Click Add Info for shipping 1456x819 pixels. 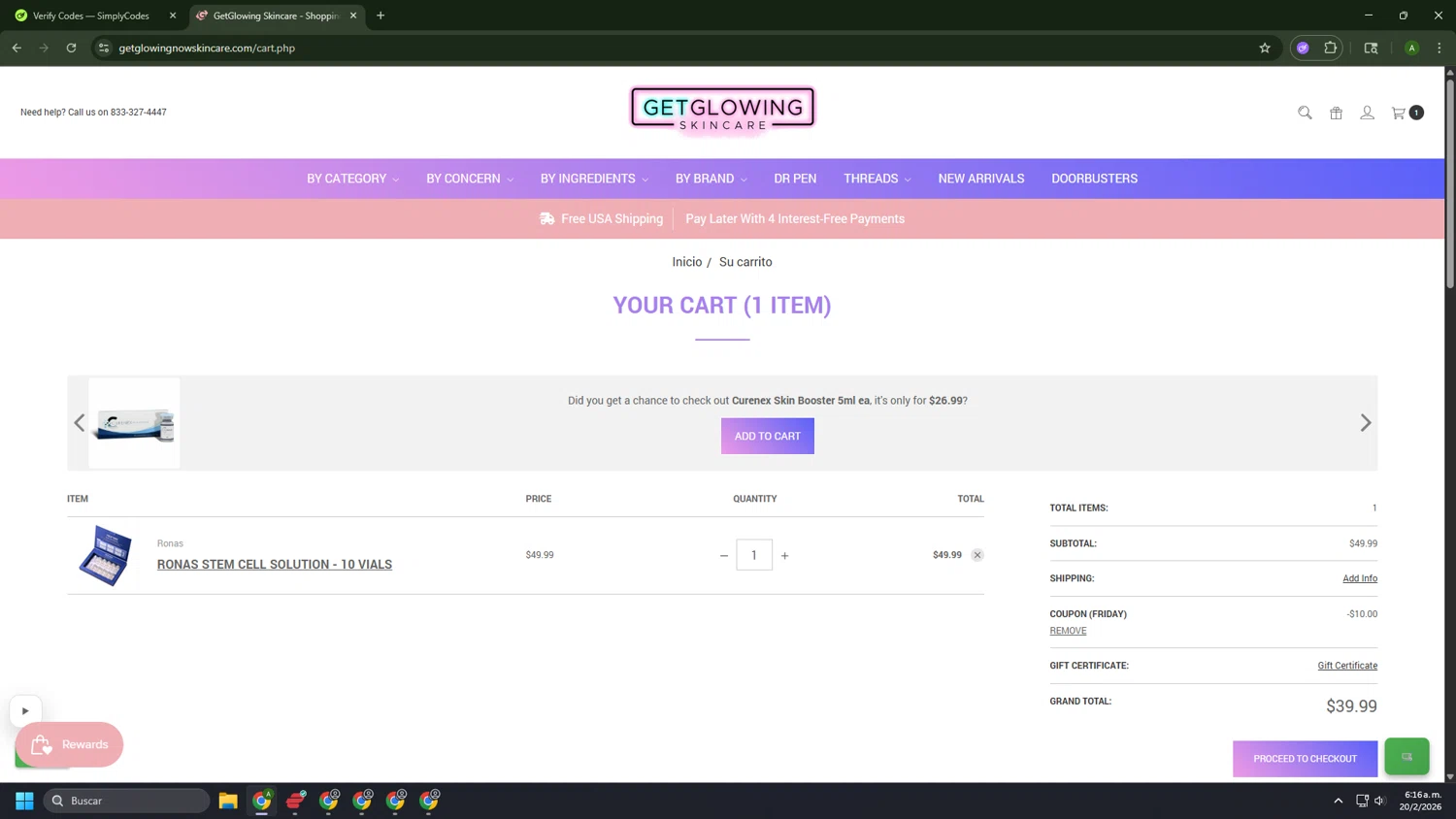click(1359, 578)
